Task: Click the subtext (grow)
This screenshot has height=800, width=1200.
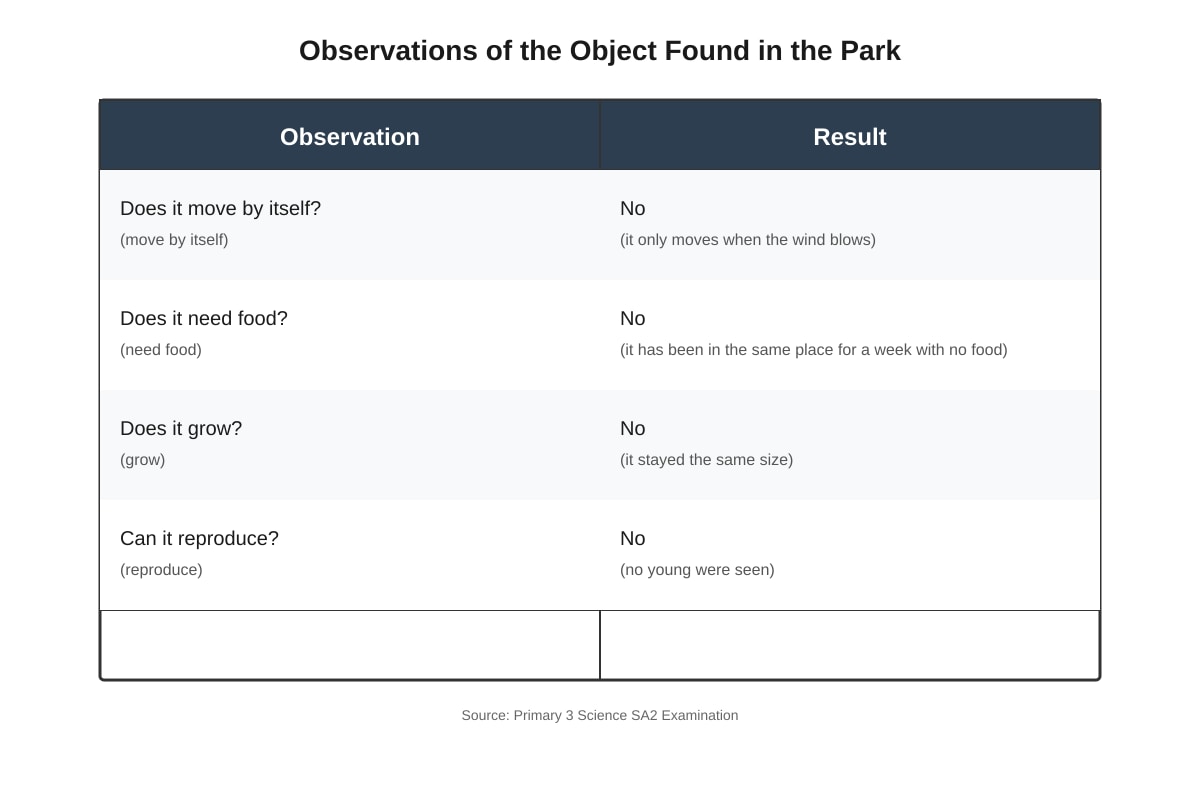Action: pos(143,460)
